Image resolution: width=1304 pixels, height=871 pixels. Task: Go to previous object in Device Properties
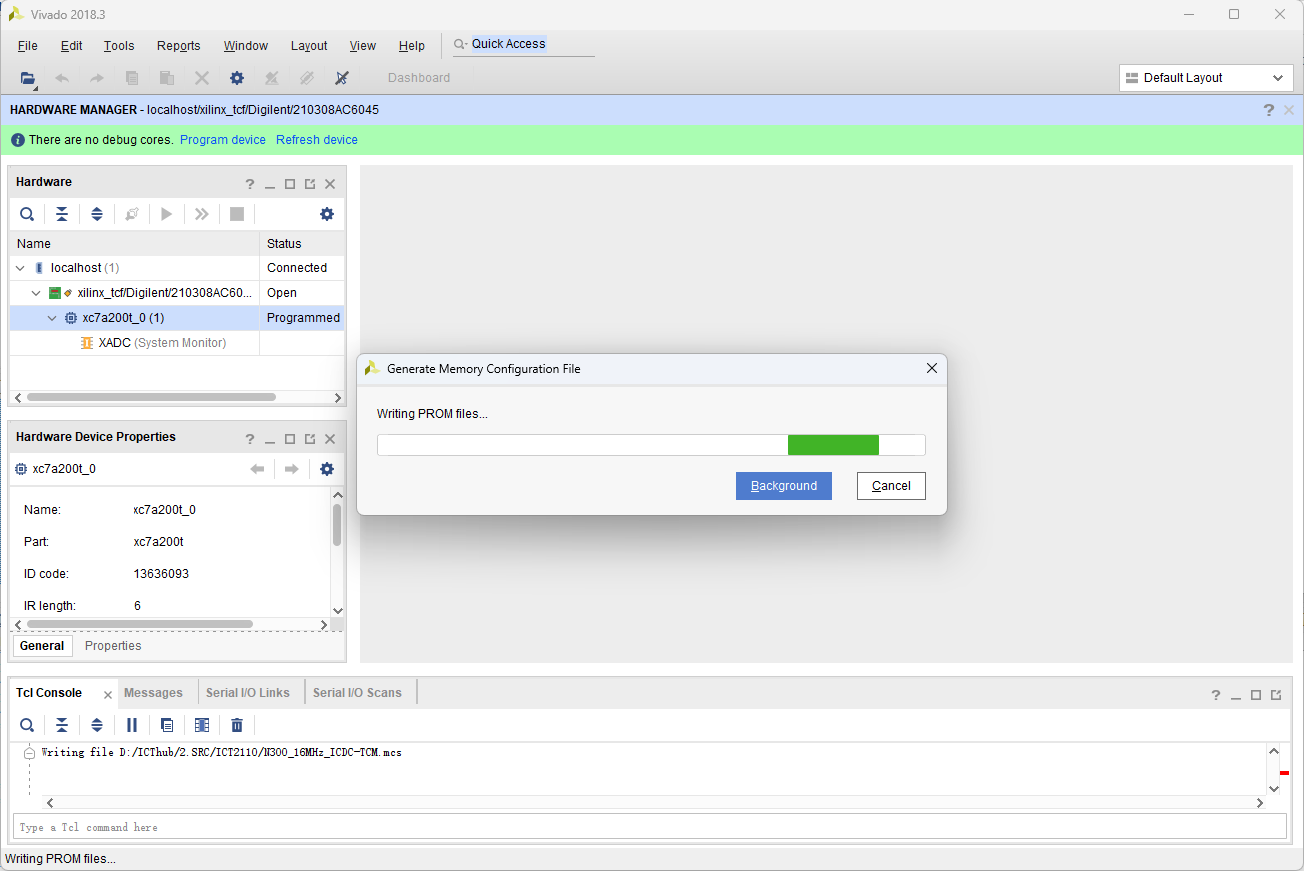click(x=257, y=469)
